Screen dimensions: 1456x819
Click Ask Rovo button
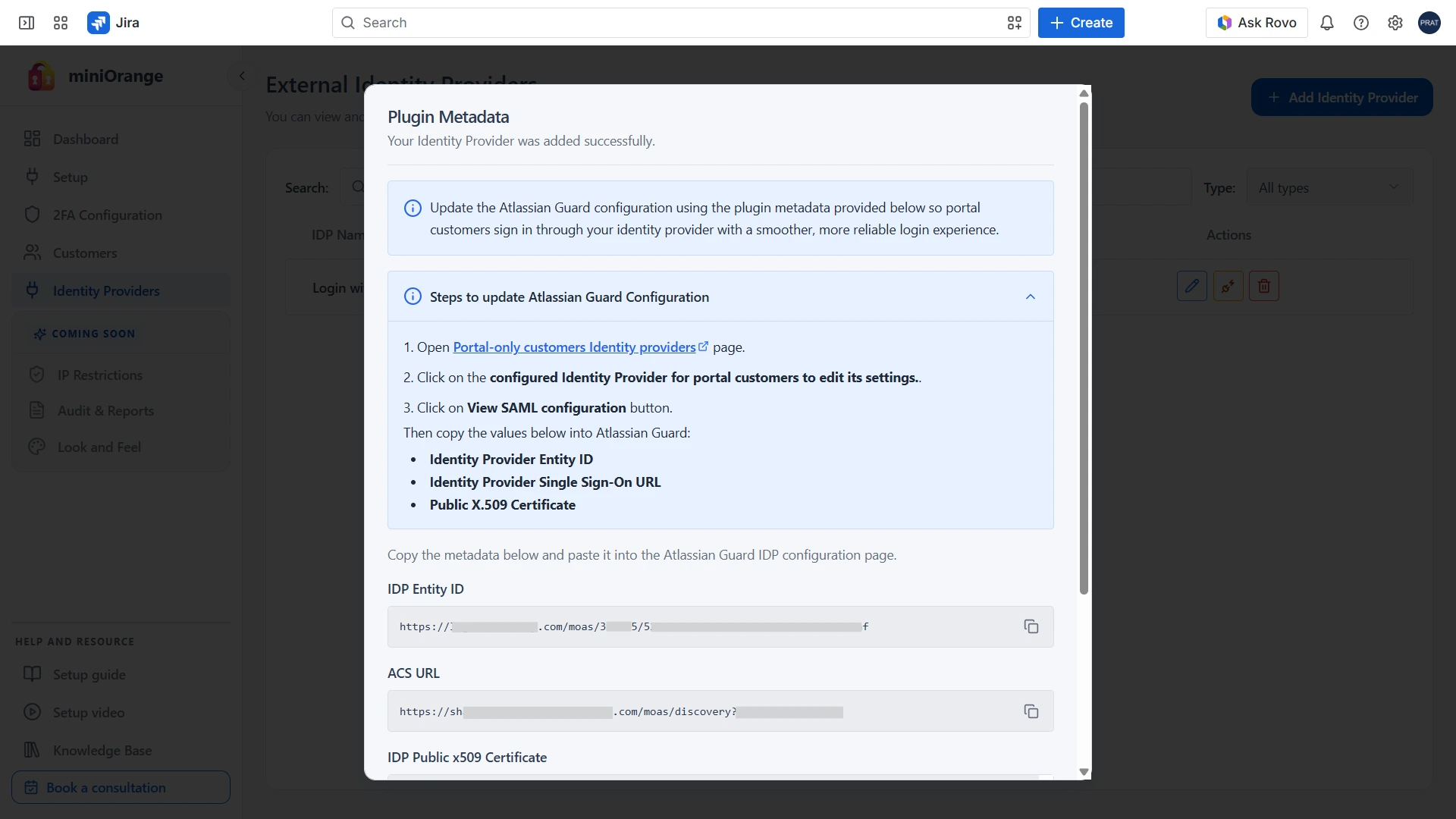pyautogui.click(x=1257, y=23)
